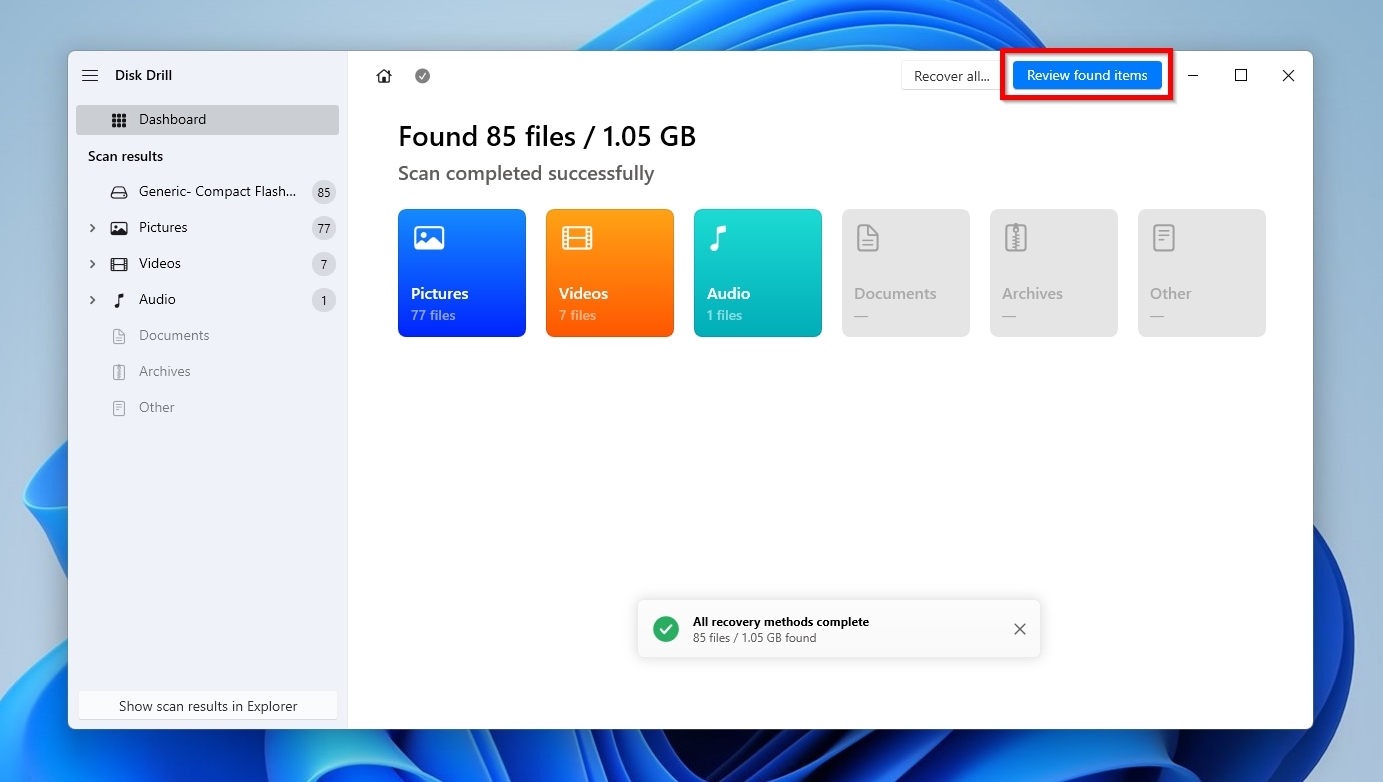
Task: Go to the home screen icon
Action: click(x=384, y=76)
